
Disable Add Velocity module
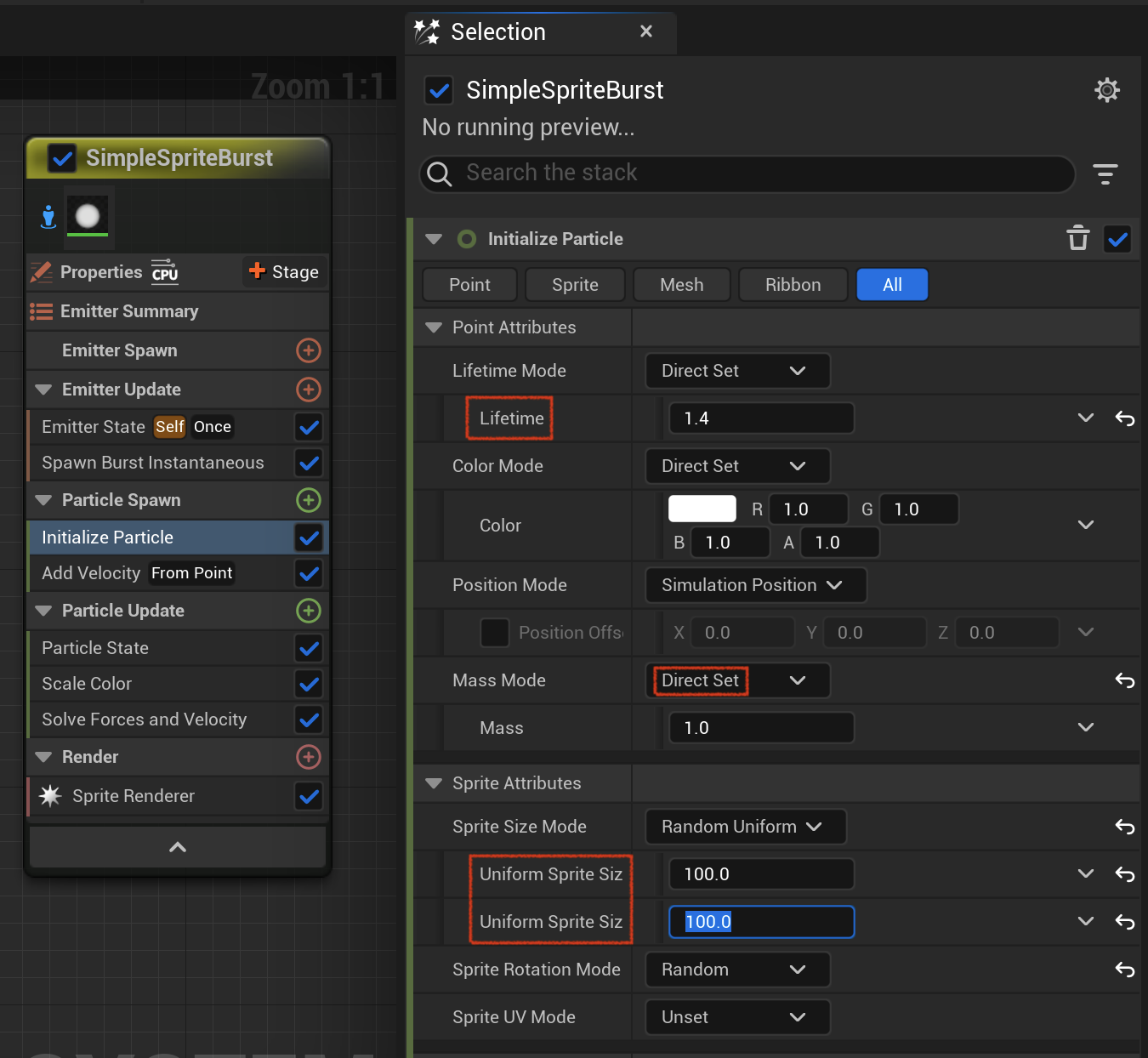(309, 572)
